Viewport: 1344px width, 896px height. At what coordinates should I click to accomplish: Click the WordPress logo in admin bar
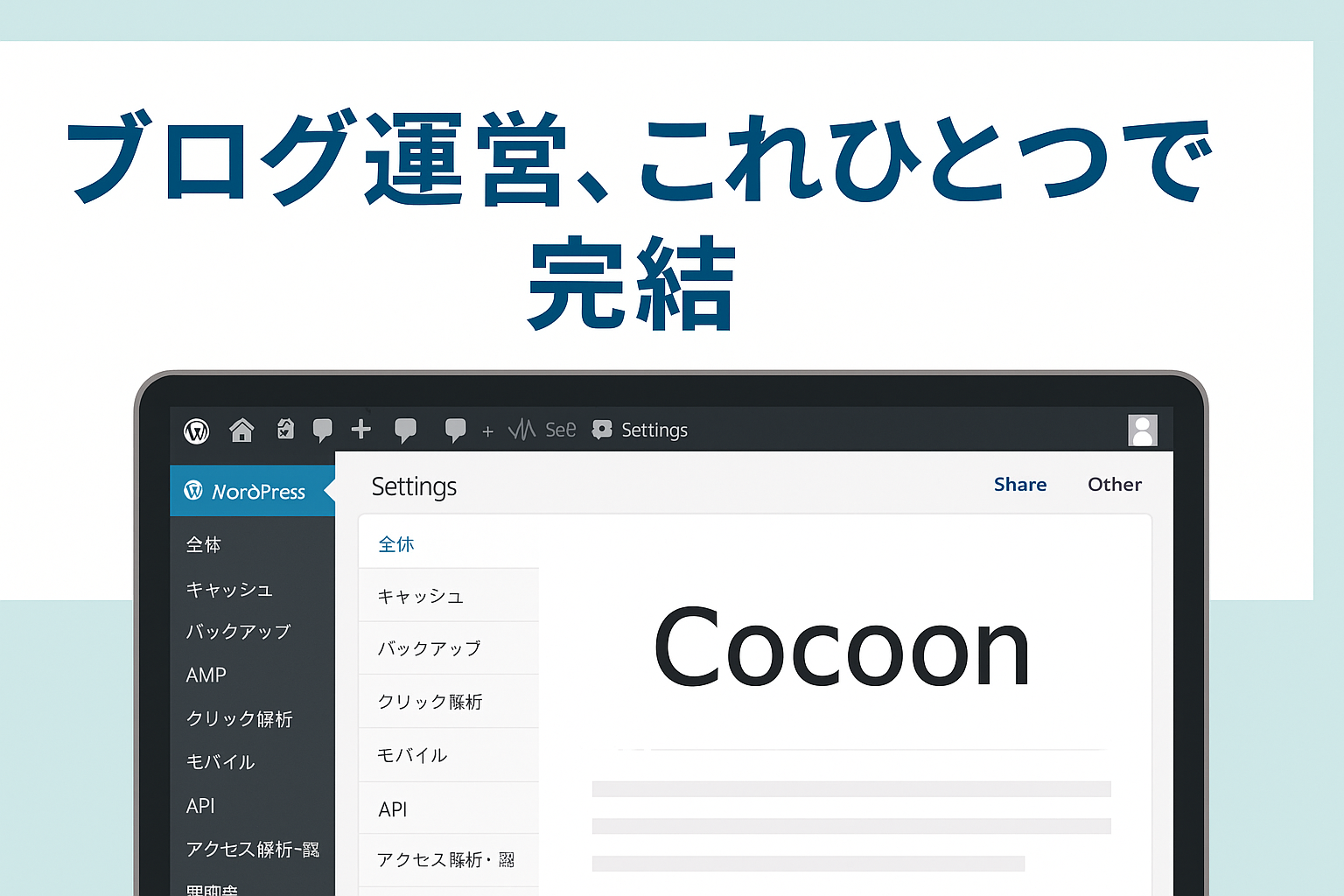pos(197,430)
